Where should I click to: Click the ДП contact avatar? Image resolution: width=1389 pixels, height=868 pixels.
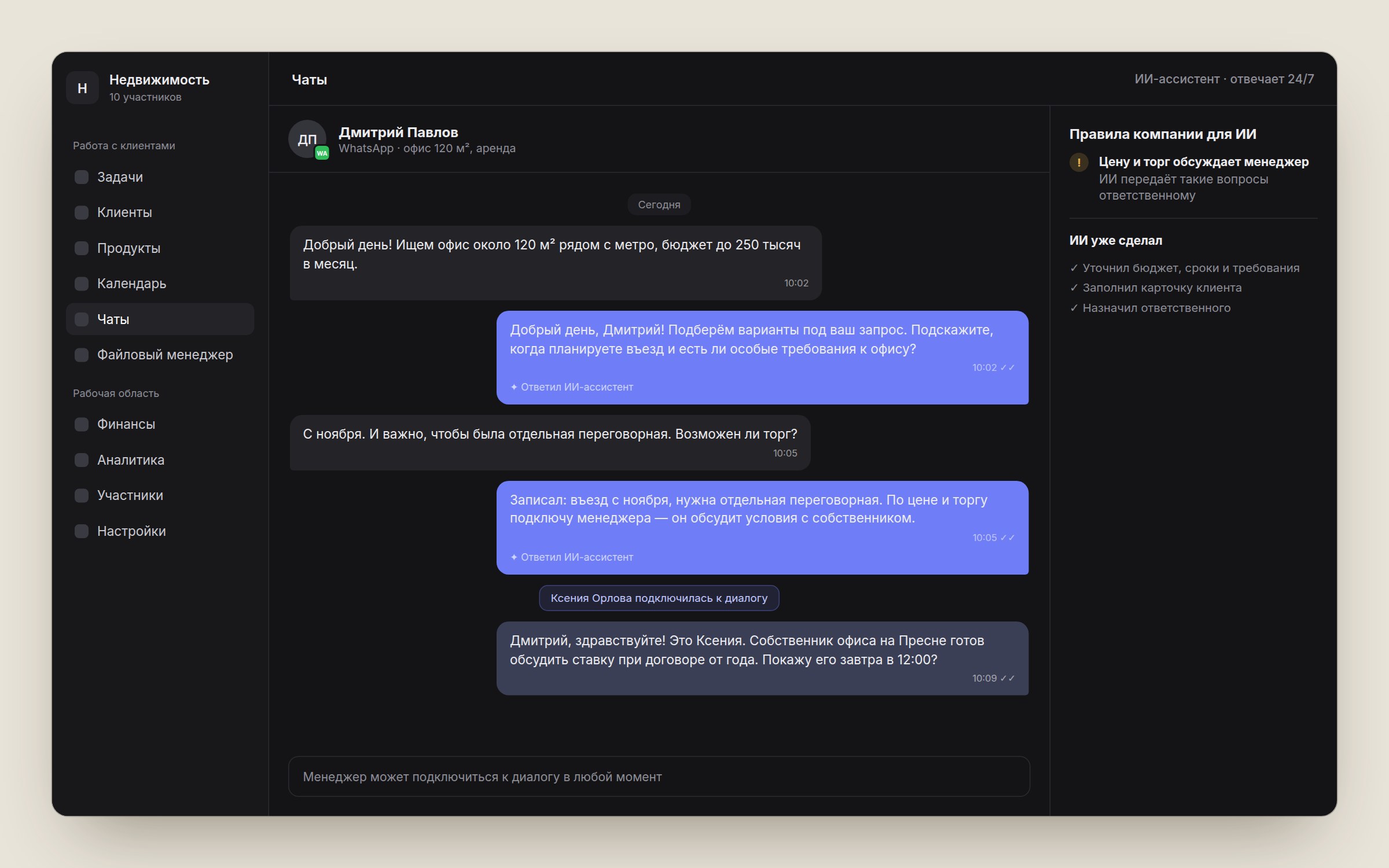[x=307, y=139]
